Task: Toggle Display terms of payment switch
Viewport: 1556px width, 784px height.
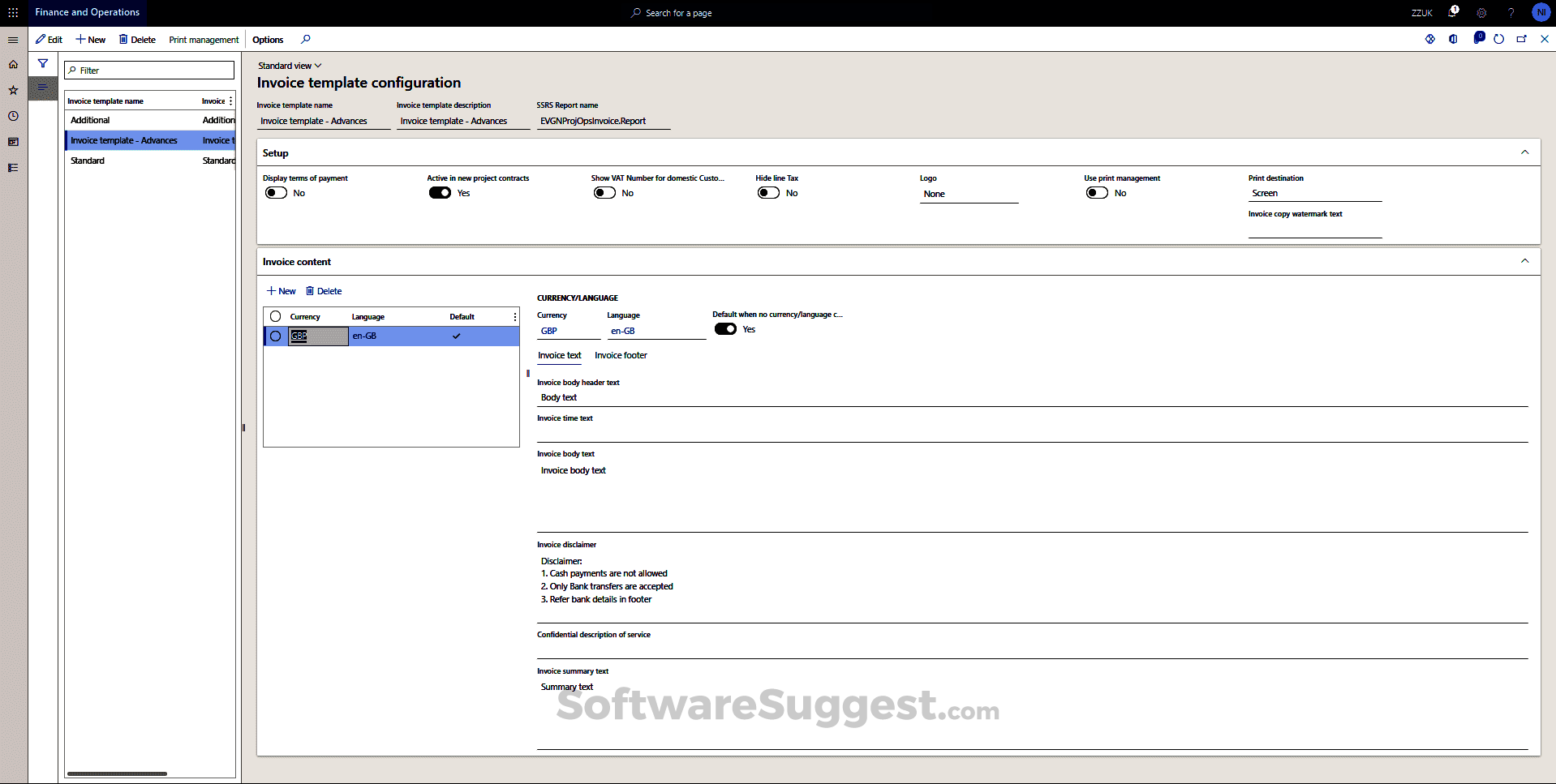Action: pyautogui.click(x=277, y=193)
